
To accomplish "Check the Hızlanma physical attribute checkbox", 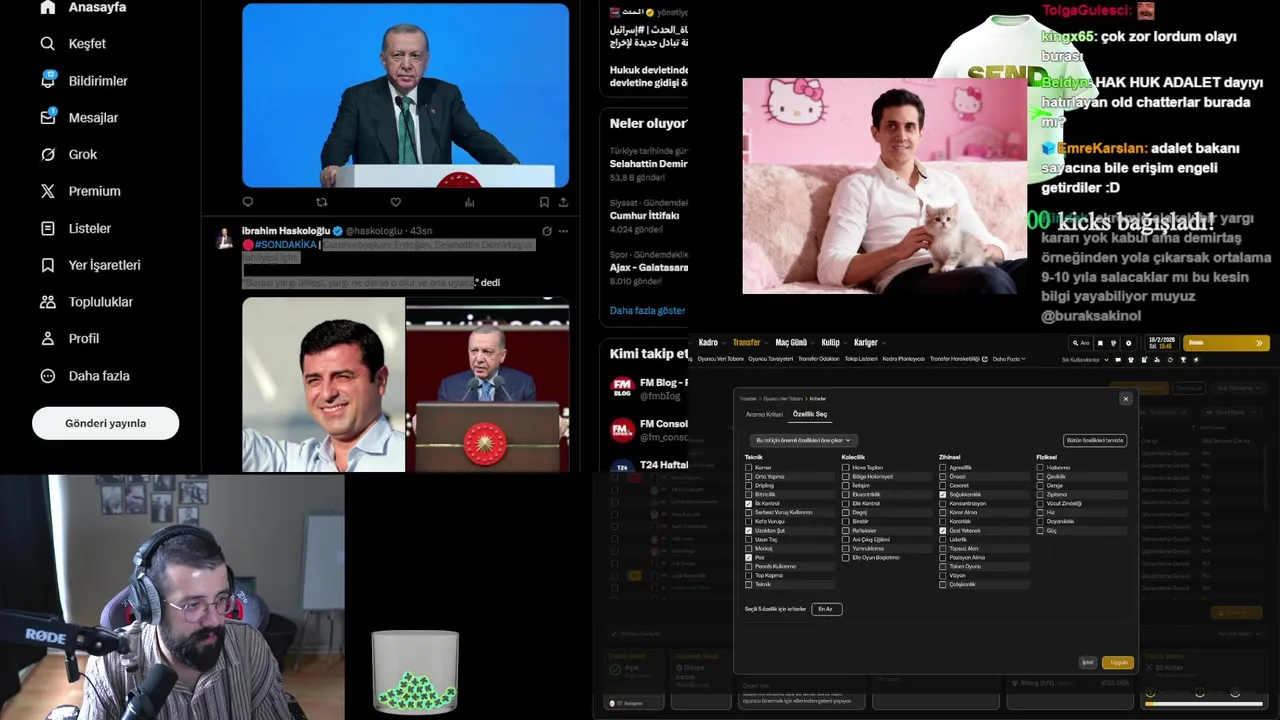I will pos(1040,467).
